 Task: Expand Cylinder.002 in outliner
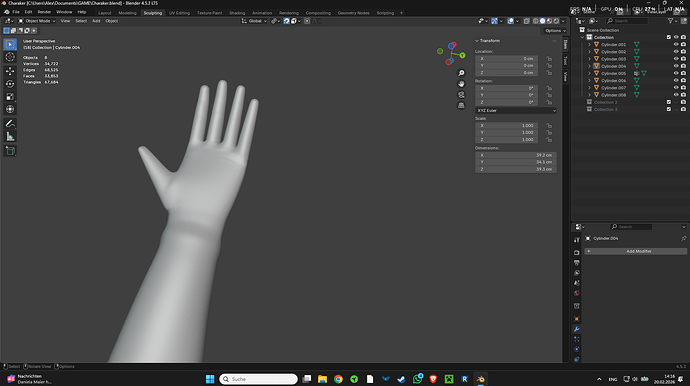[x=589, y=52]
